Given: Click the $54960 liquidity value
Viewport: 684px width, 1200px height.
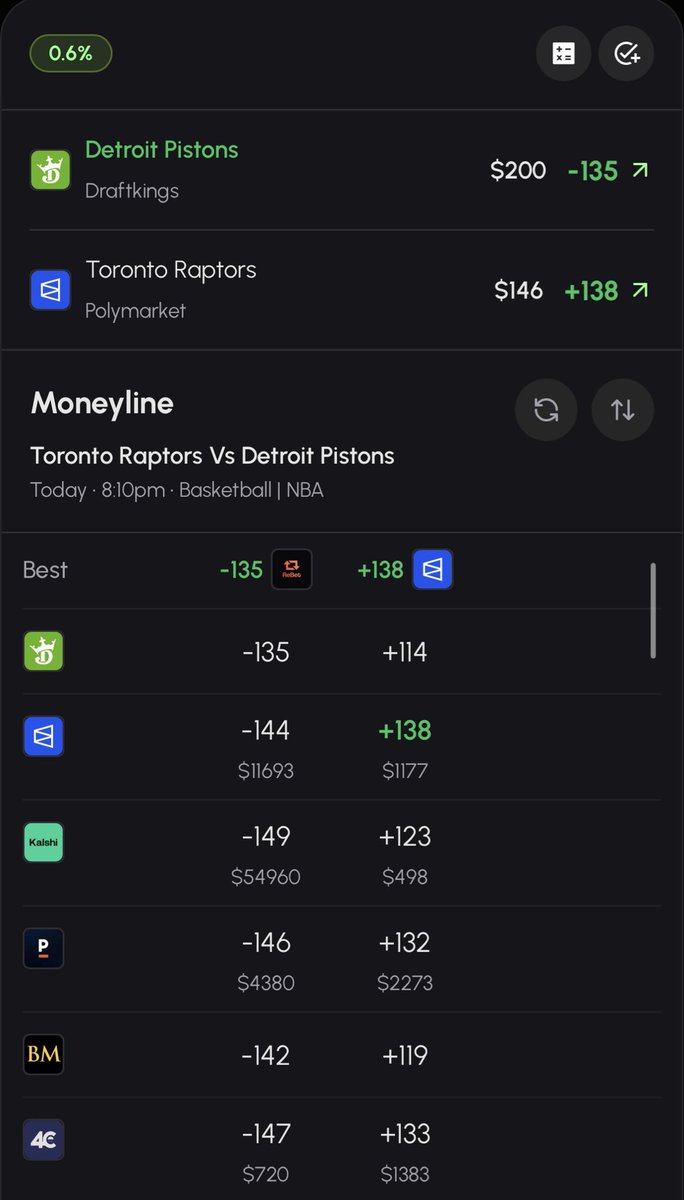Looking at the screenshot, I should [x=266, y=877].
